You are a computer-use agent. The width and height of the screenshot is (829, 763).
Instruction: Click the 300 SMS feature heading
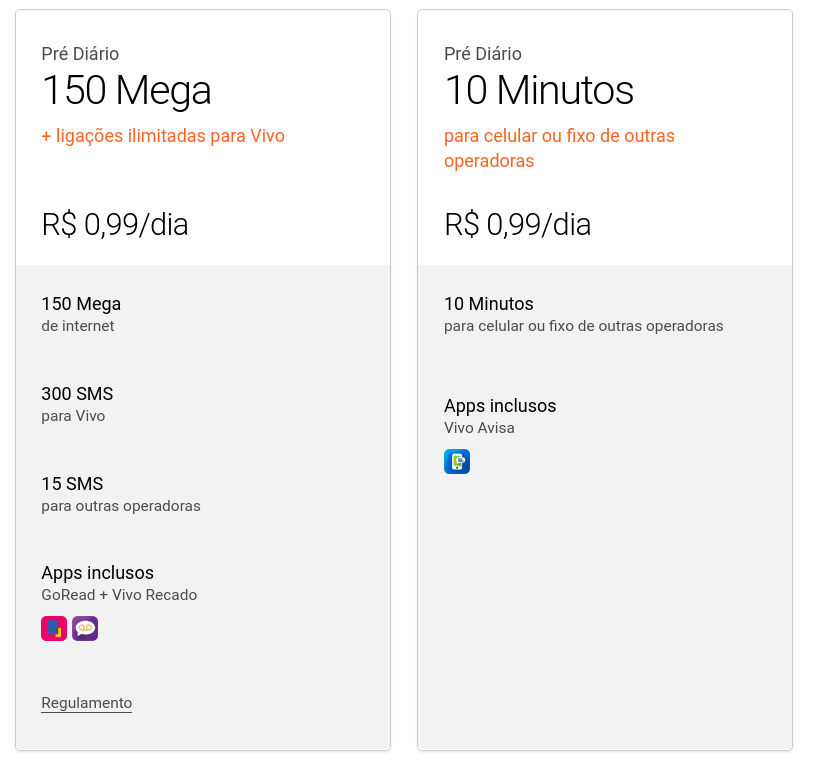[77, 394]
